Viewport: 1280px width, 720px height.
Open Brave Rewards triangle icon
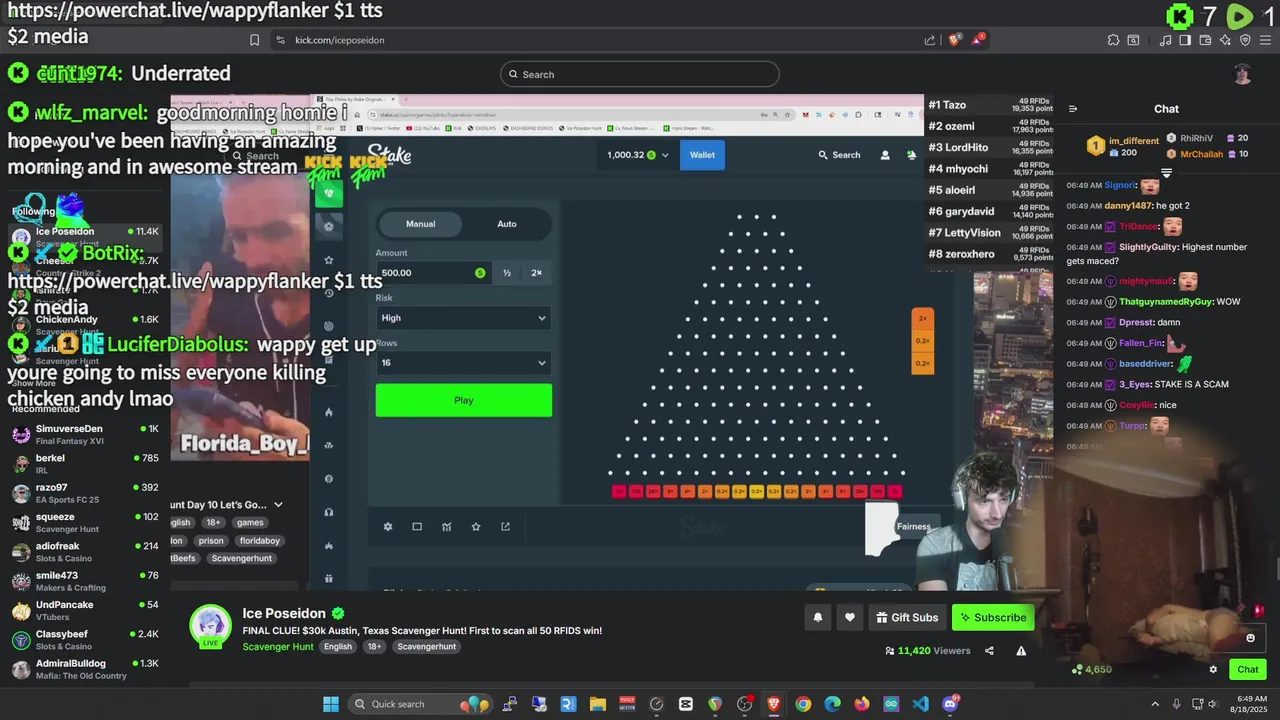(x=979, y=40)
